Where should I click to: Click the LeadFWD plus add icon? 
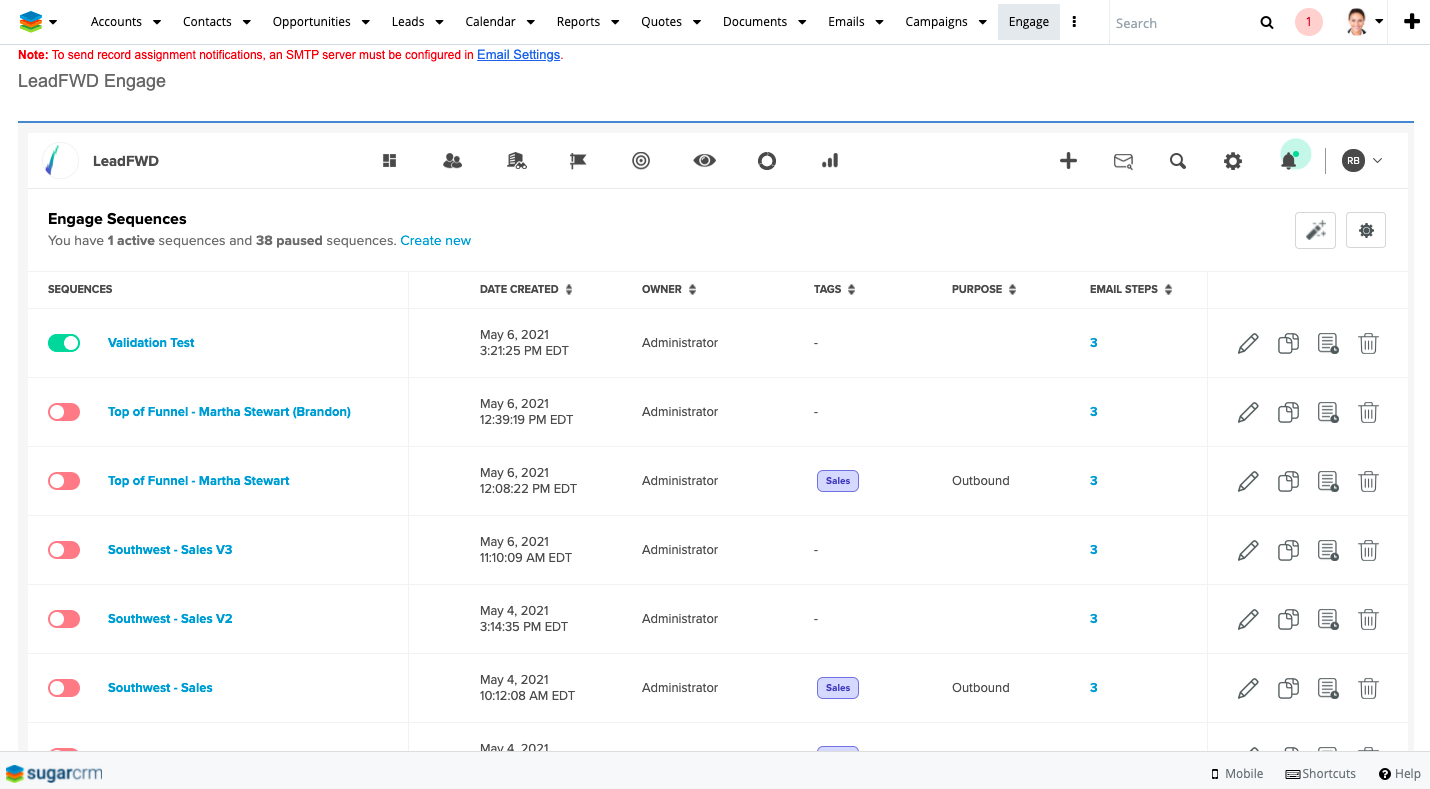click(1068, 160)
